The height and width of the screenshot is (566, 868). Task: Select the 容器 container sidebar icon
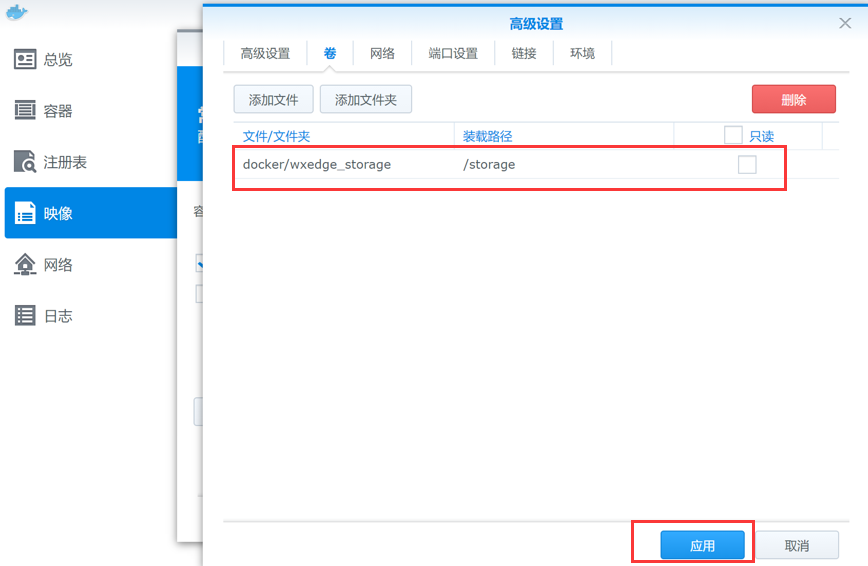pos(25,111)
